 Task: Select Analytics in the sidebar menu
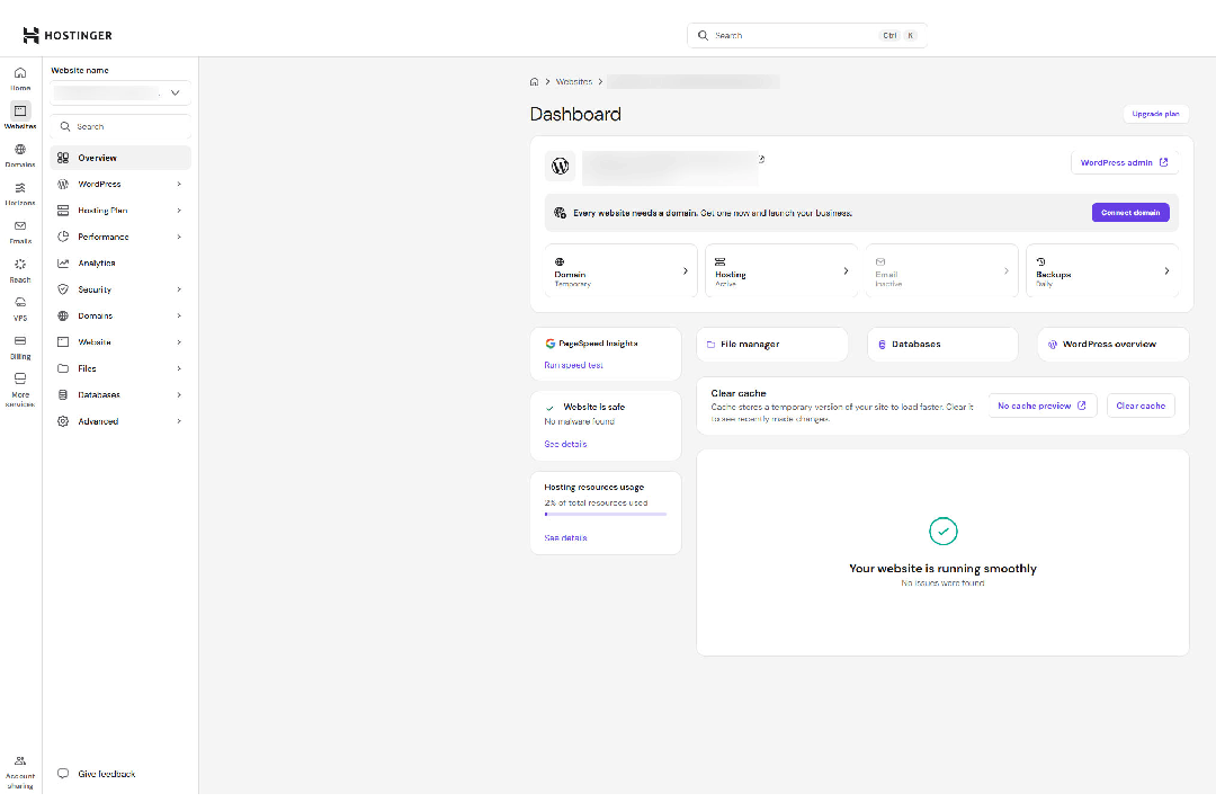[120, 263]
